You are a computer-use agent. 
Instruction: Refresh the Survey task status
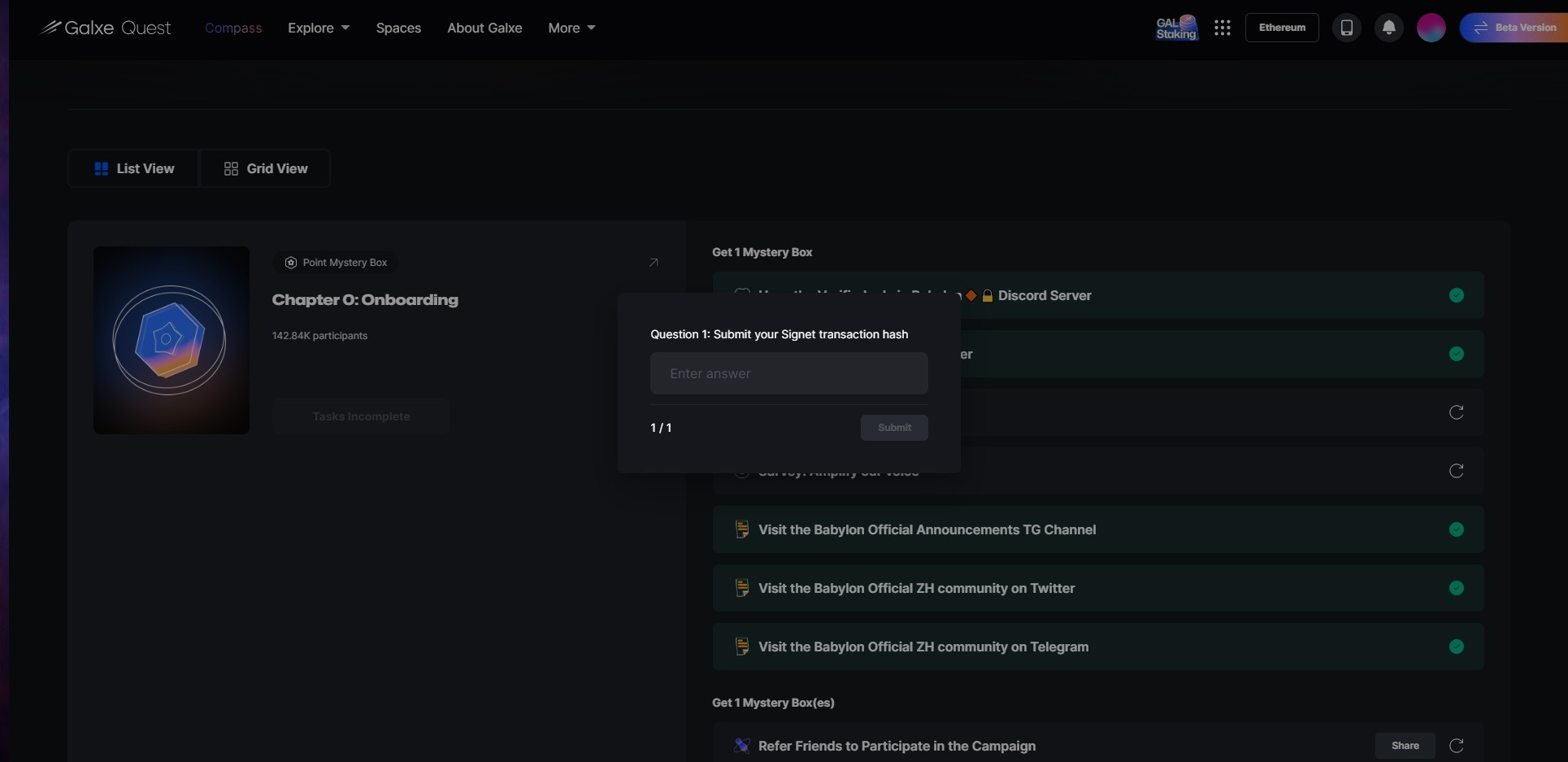tap(1456, 471)
